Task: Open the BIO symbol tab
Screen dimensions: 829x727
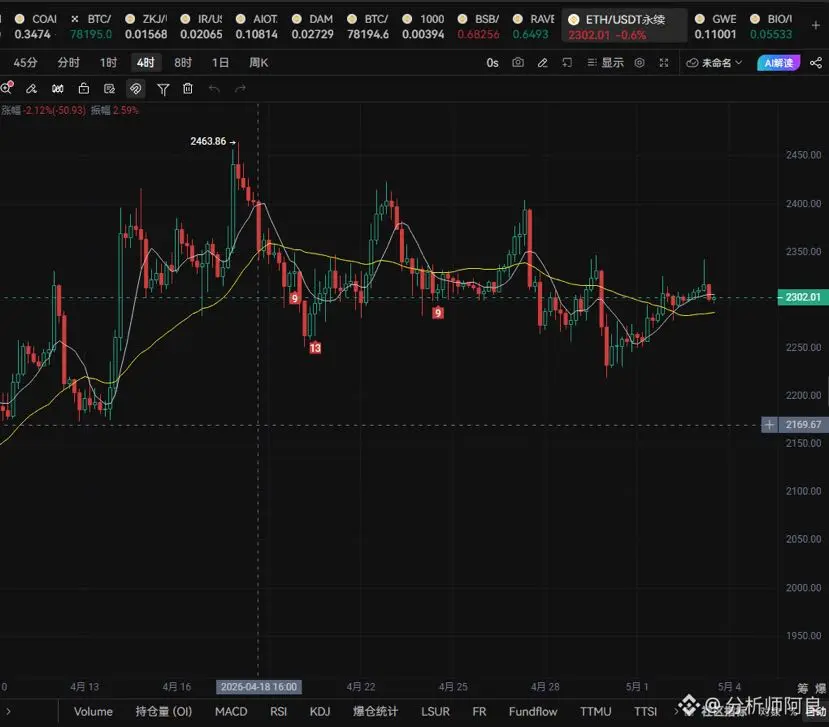Action: click(x=771, y=26)
